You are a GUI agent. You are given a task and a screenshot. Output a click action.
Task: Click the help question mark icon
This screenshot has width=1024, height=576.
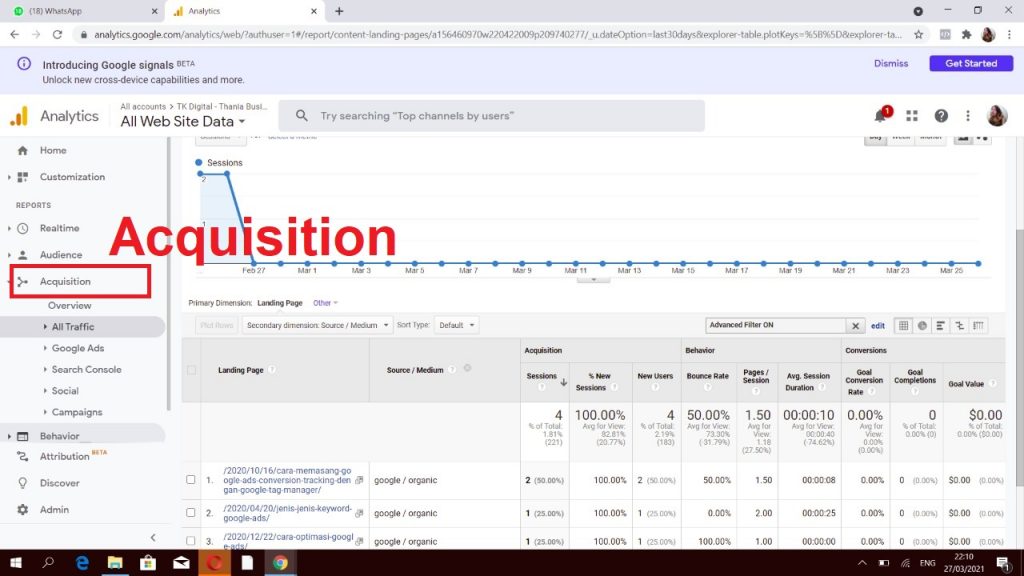(x=941, y=116)
